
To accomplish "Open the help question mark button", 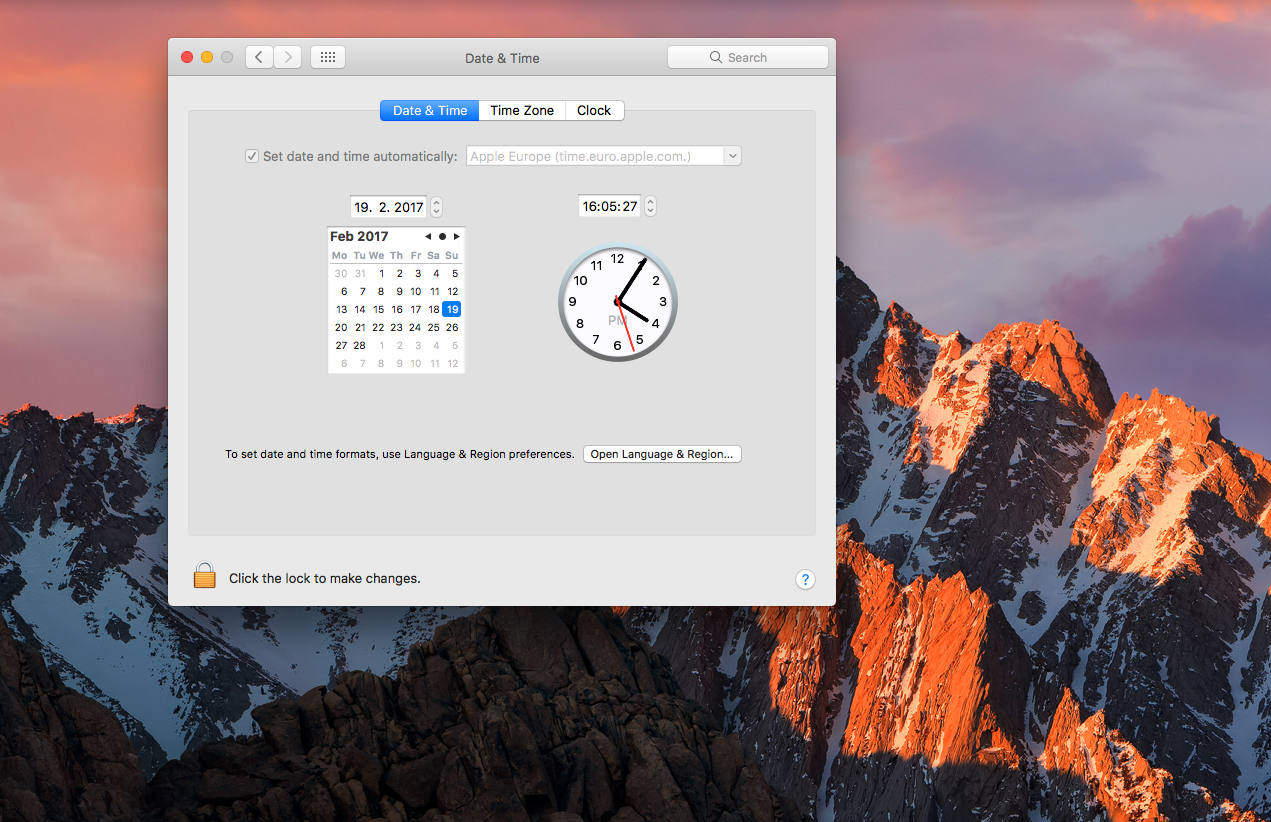I will click(x=805, y=579).
